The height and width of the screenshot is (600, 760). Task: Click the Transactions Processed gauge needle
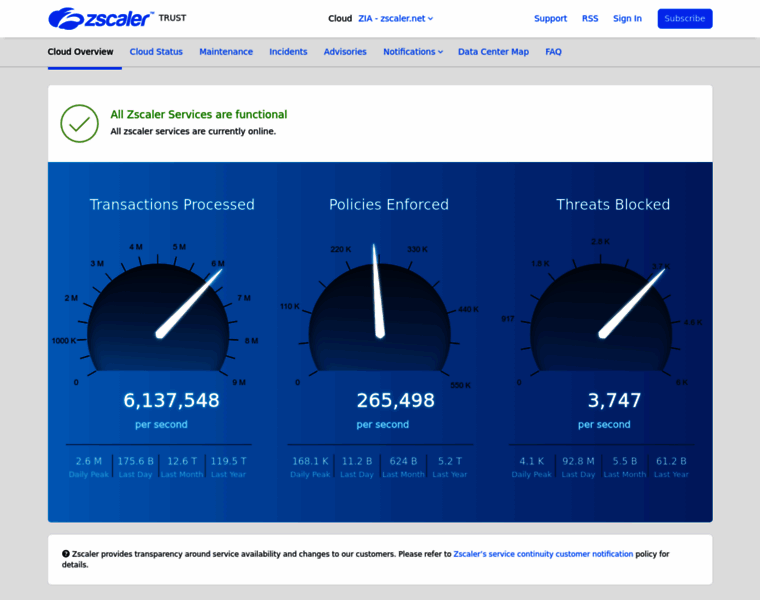click(189, 303)
